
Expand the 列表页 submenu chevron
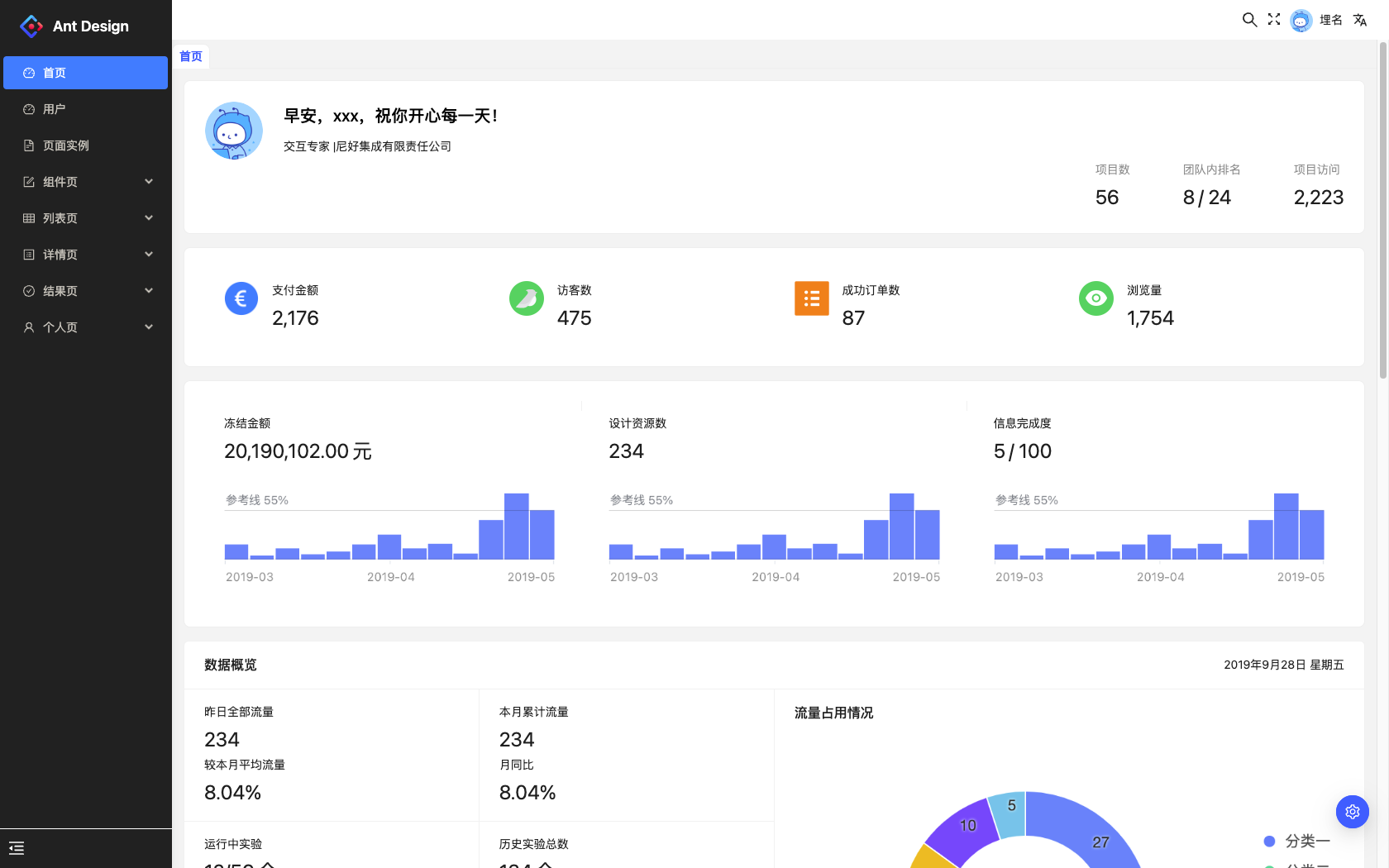tap(149, 218)
